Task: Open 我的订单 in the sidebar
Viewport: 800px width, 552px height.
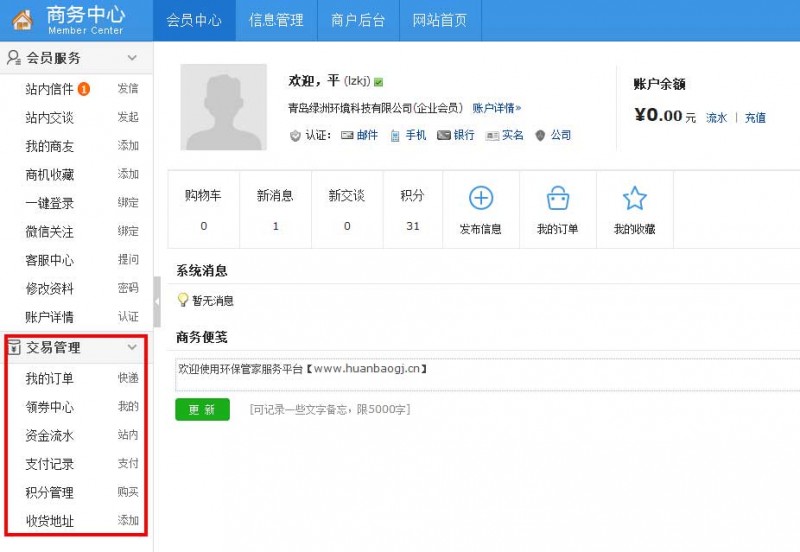Action: (x=49, y=379)
